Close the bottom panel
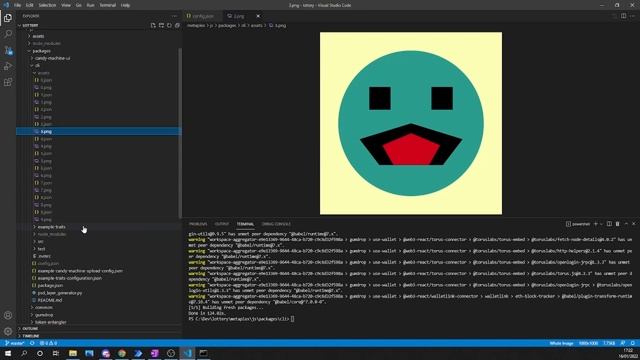This screenshot has width=640, height=360. [x=633, y=224]
